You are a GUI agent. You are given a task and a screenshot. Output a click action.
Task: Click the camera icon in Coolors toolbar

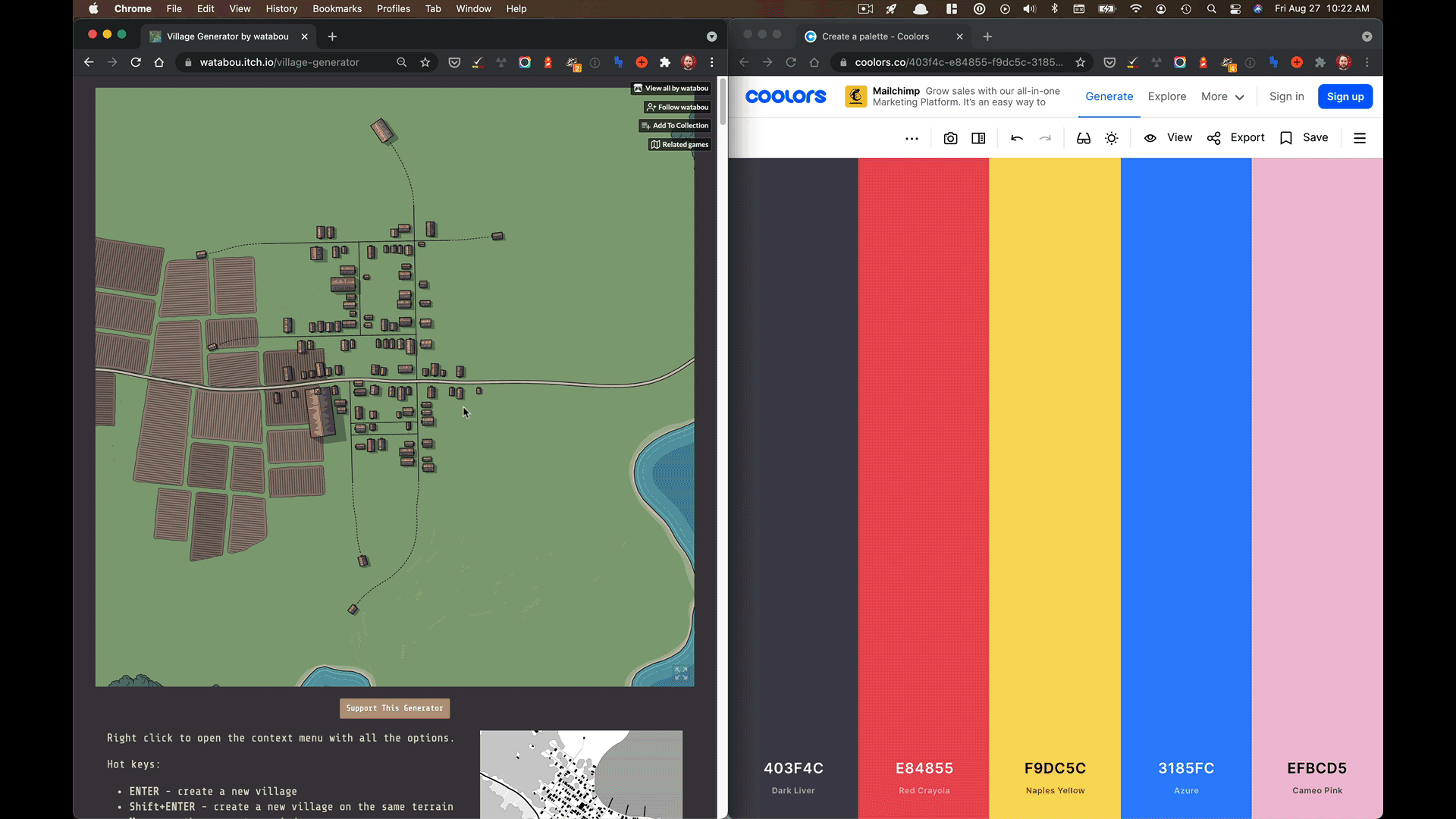950,138
